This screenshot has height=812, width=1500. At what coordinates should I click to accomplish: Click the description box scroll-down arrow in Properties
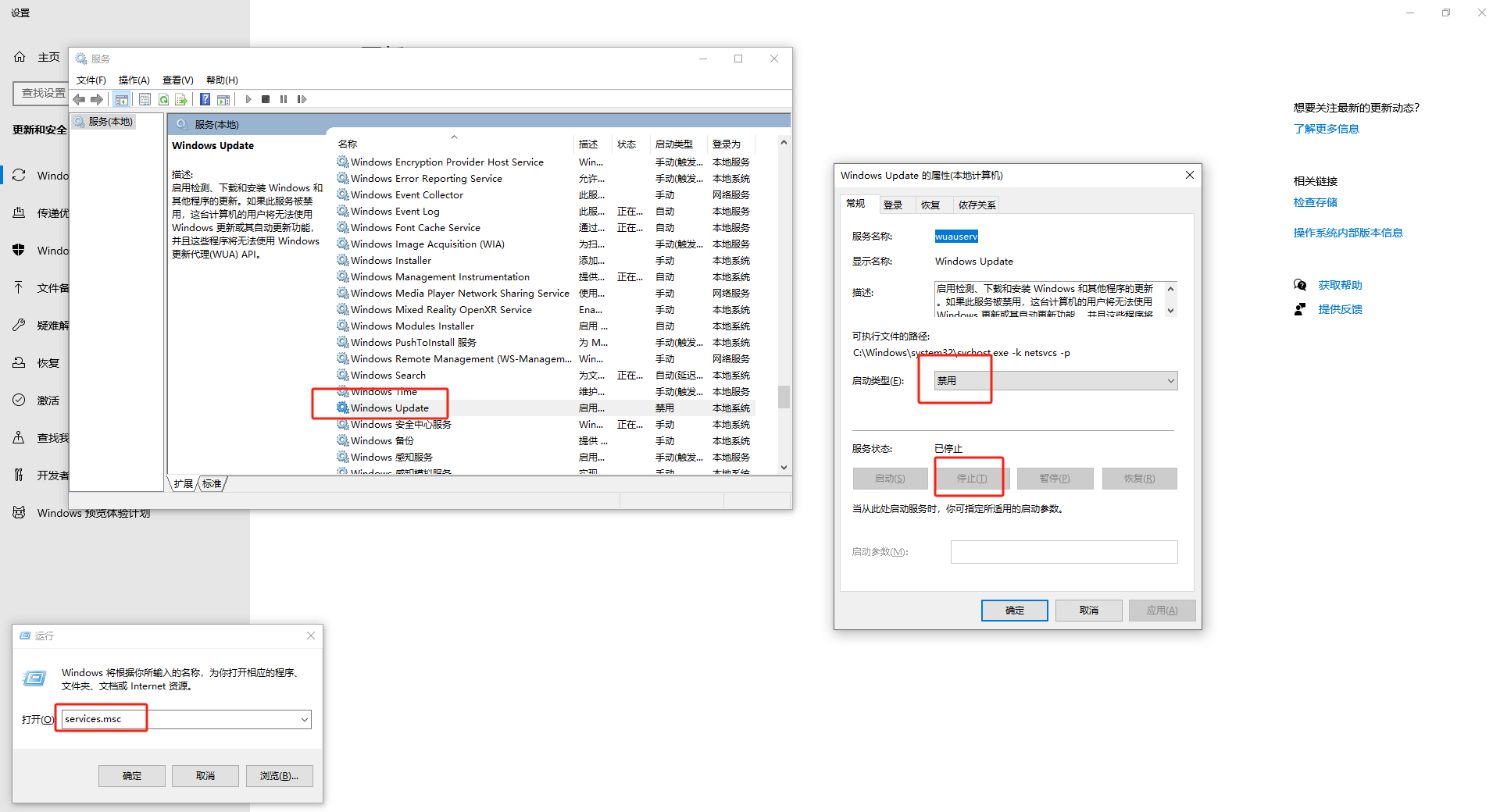pos(1170,310)
